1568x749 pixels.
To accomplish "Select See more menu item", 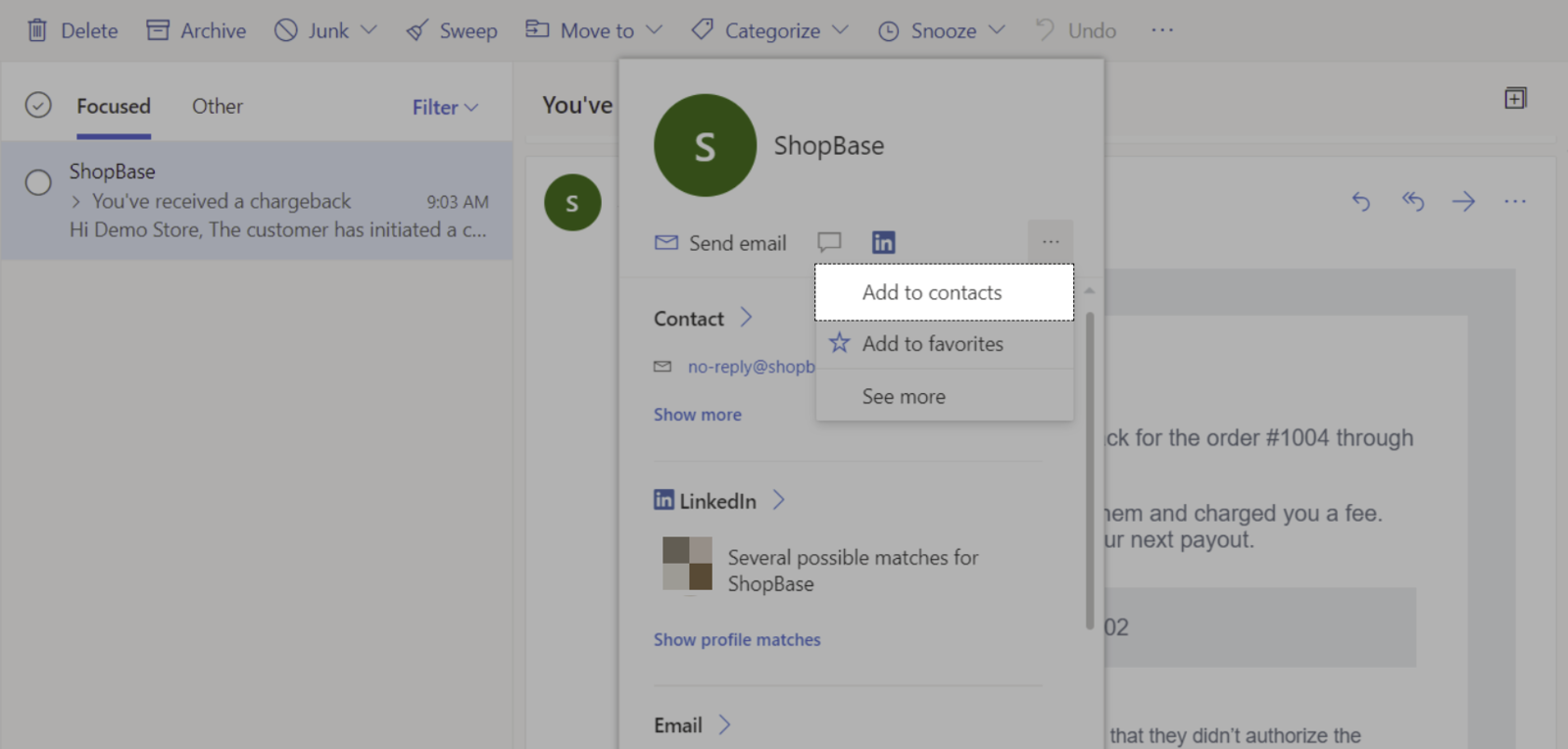I will (x=944, y=396).
